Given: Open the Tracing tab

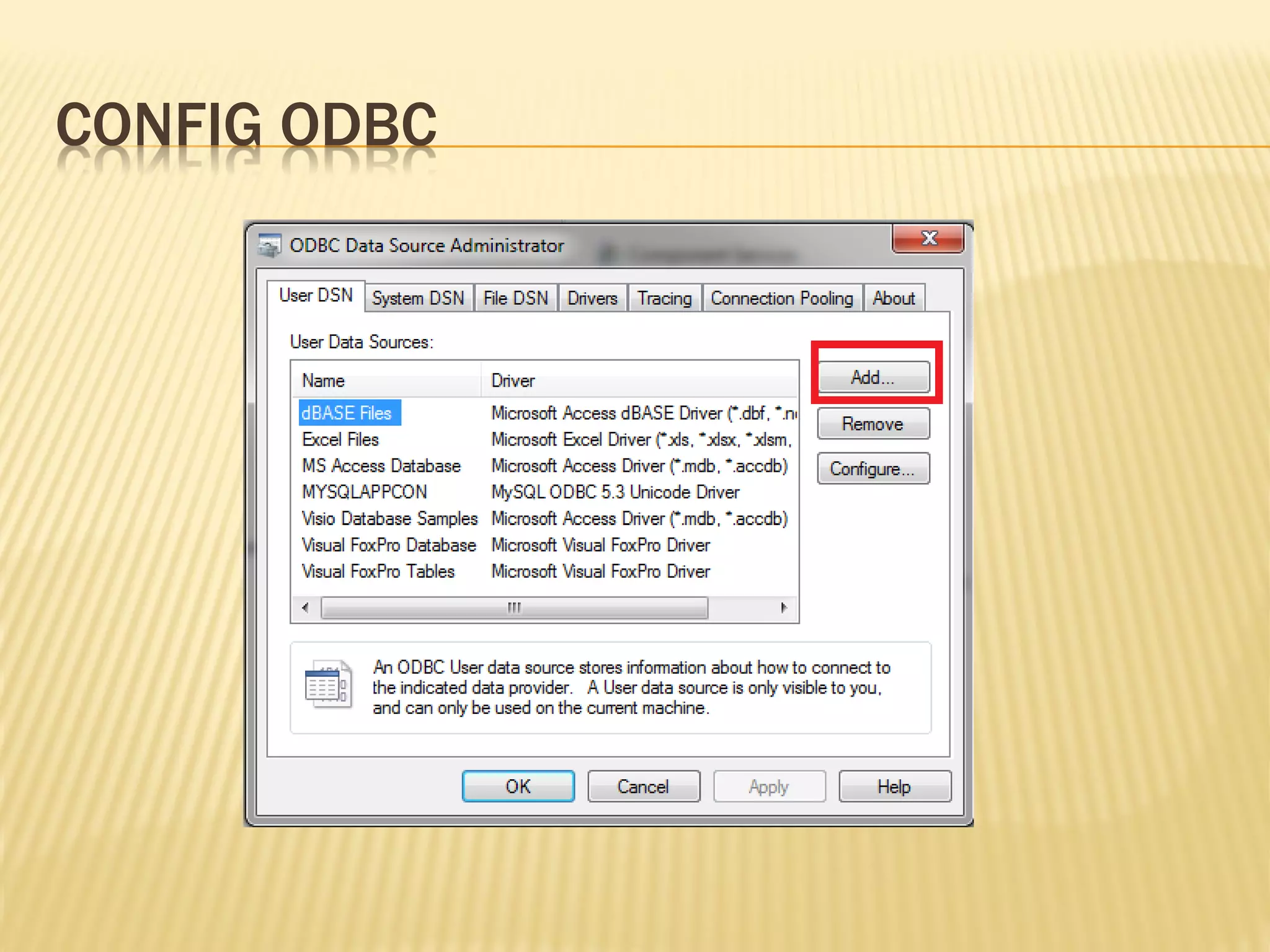Looking at the screenshot, I should pos(664,298).
